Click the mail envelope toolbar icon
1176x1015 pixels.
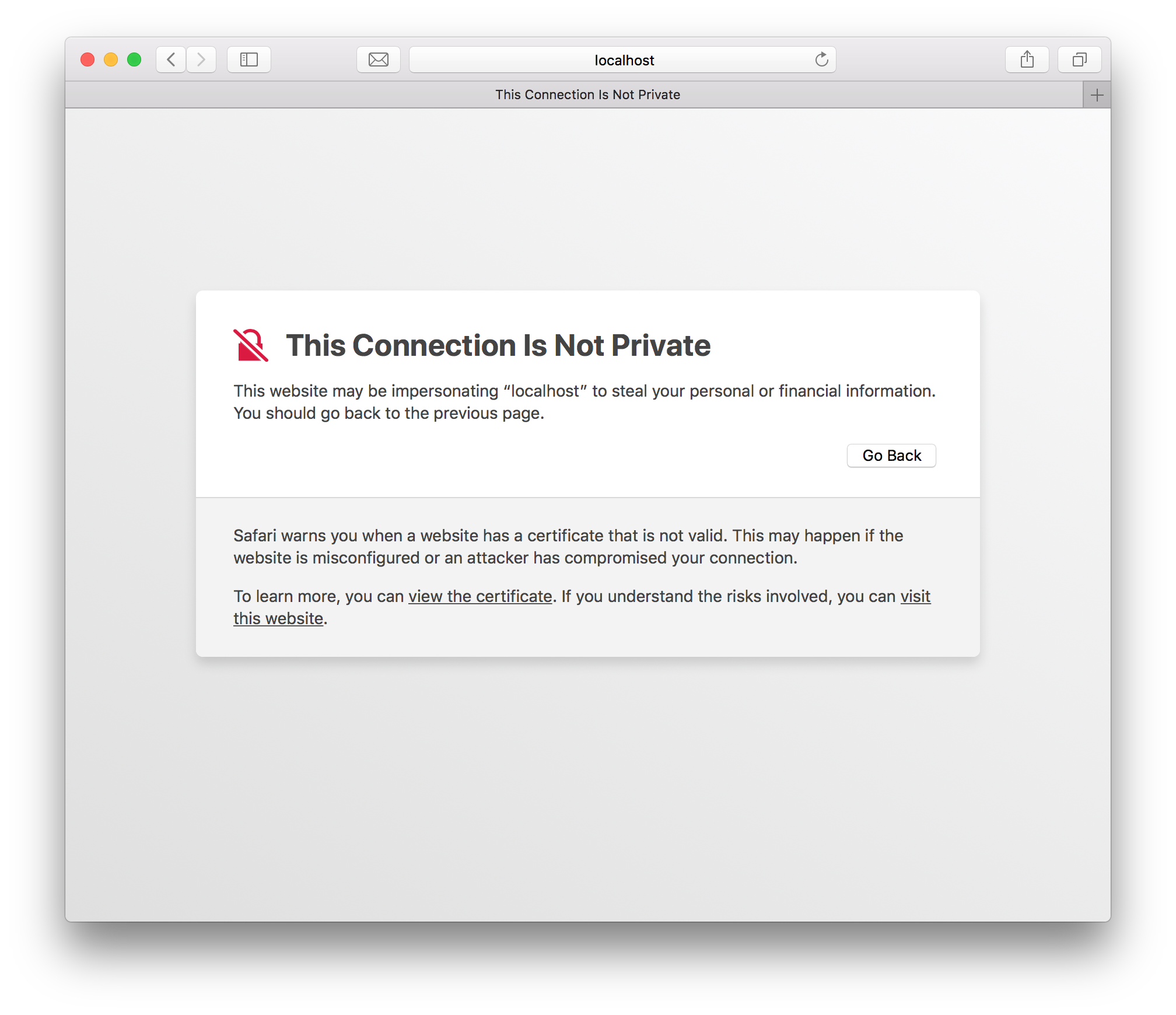379,60
